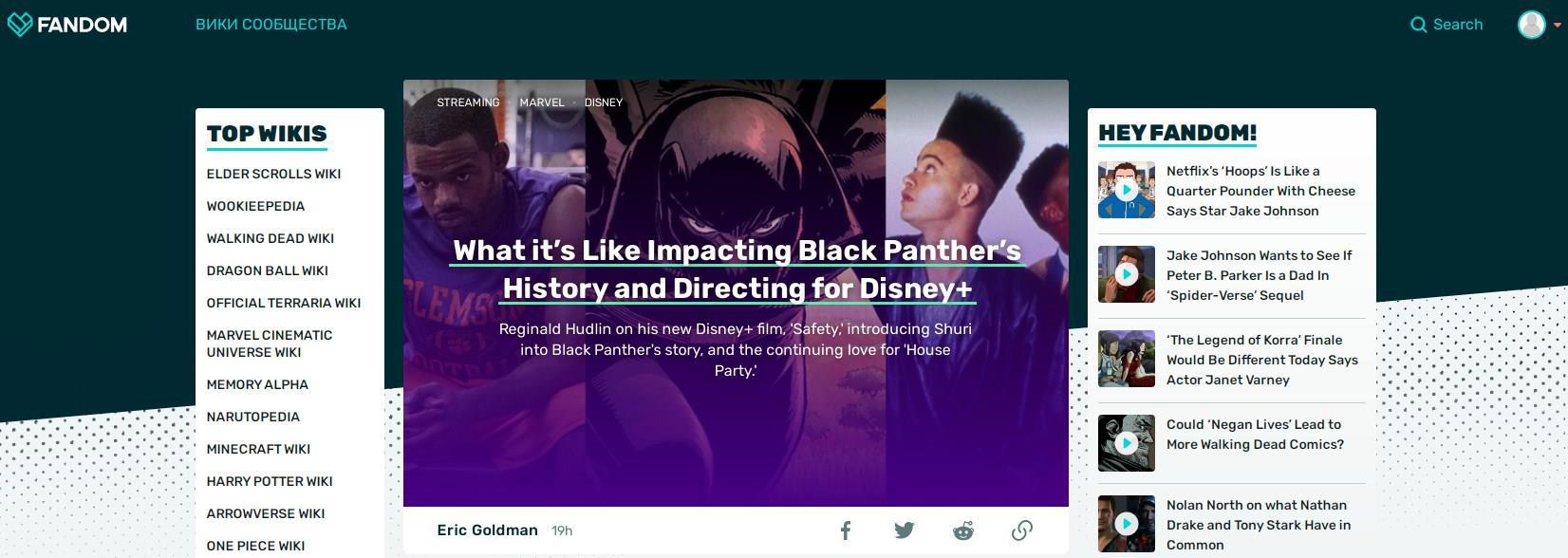1568x558 pixels.
Task: Select the MARVEL category tag
Action: point(542,102)
